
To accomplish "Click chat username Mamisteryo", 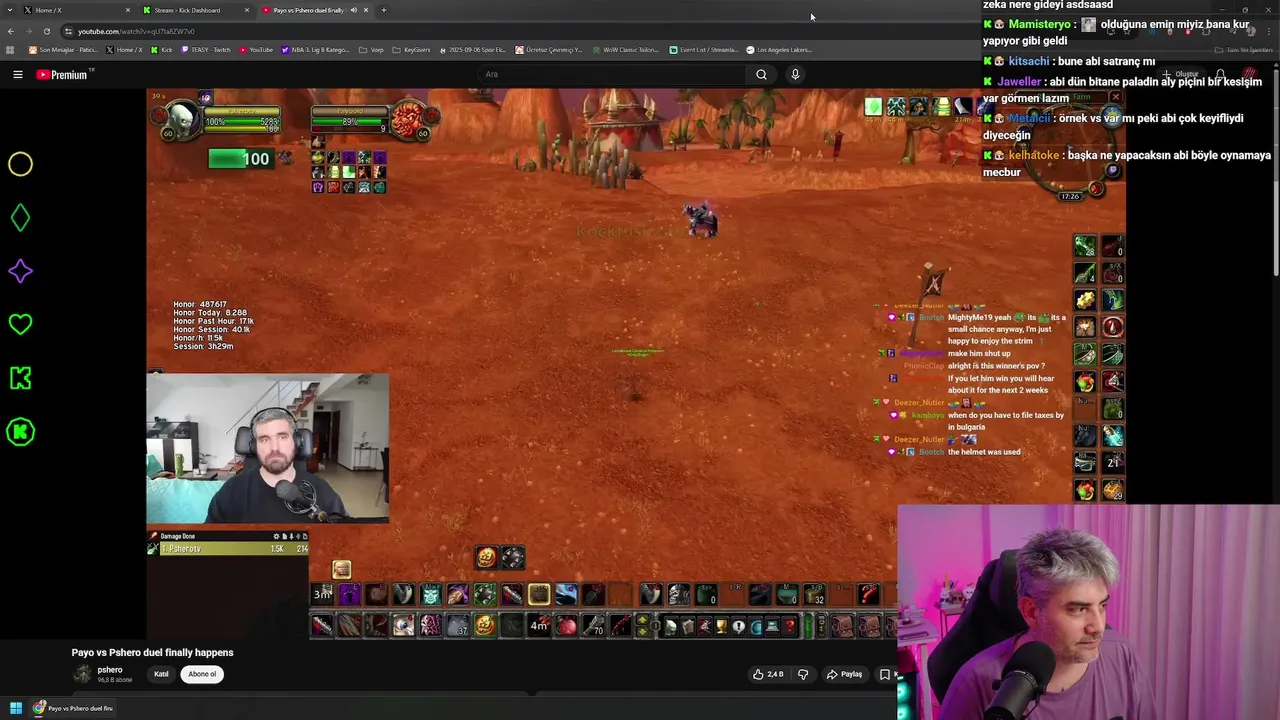I will click(1040, 24).
